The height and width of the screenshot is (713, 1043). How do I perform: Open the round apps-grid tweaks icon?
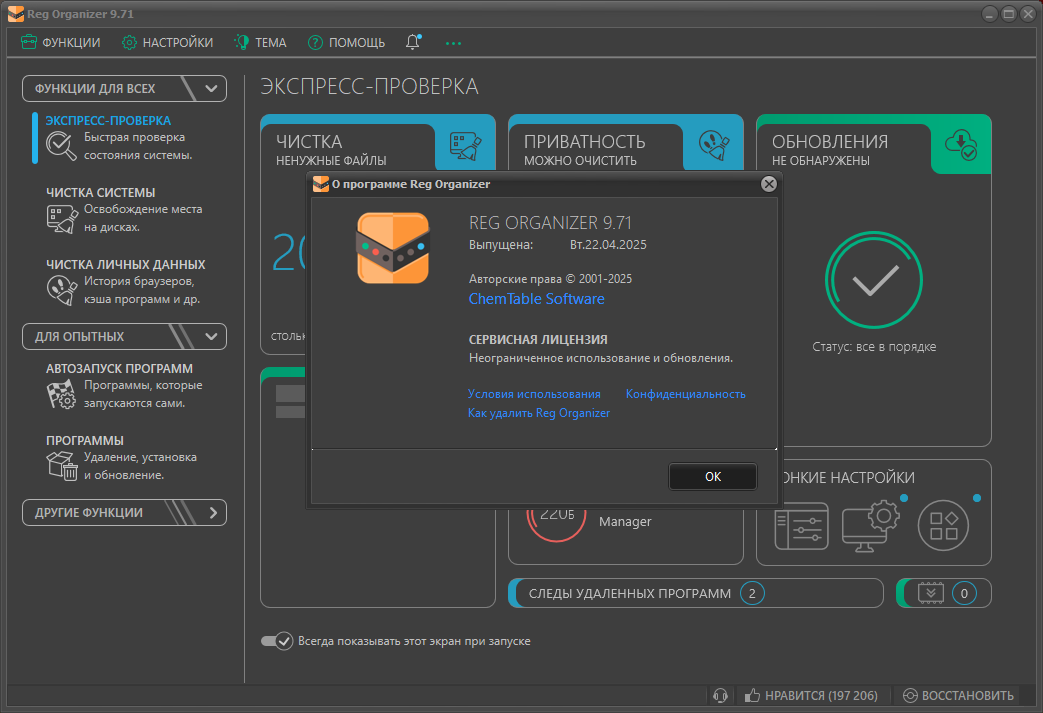pyautogui.click(x=943, y=525)
